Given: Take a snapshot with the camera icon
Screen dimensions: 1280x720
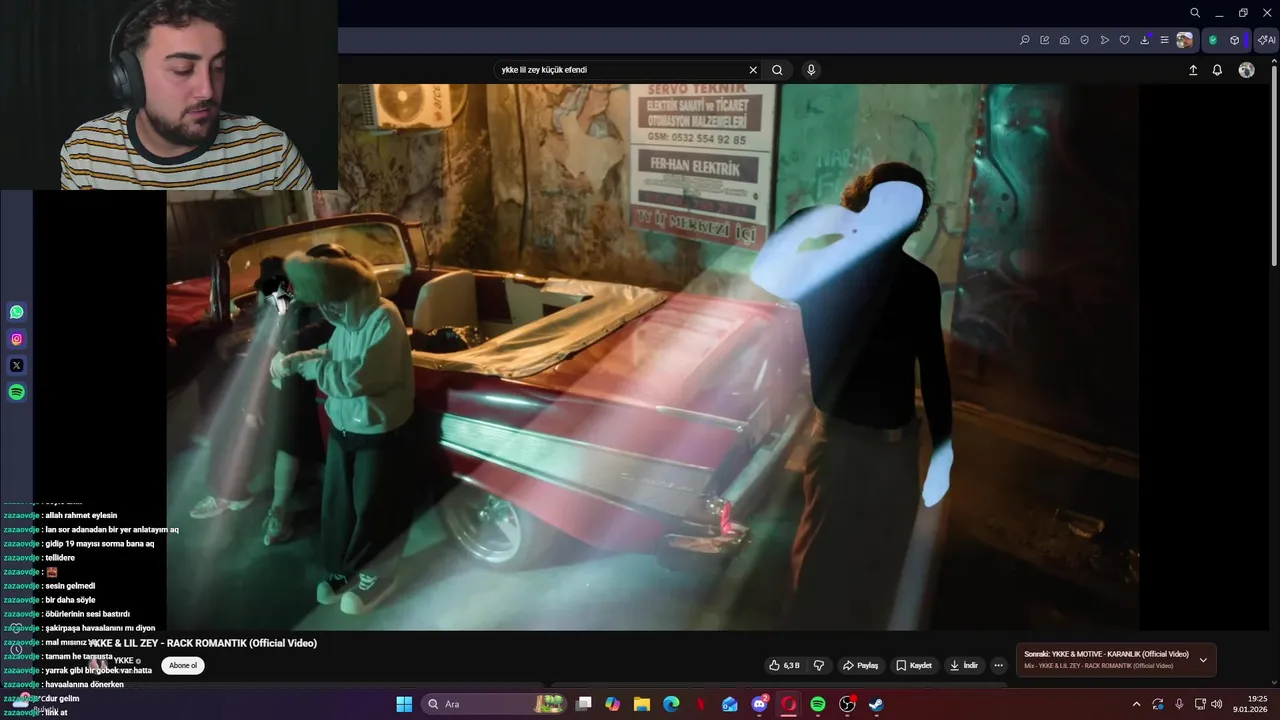Looking at the screenshot, I should [1065, 40].
